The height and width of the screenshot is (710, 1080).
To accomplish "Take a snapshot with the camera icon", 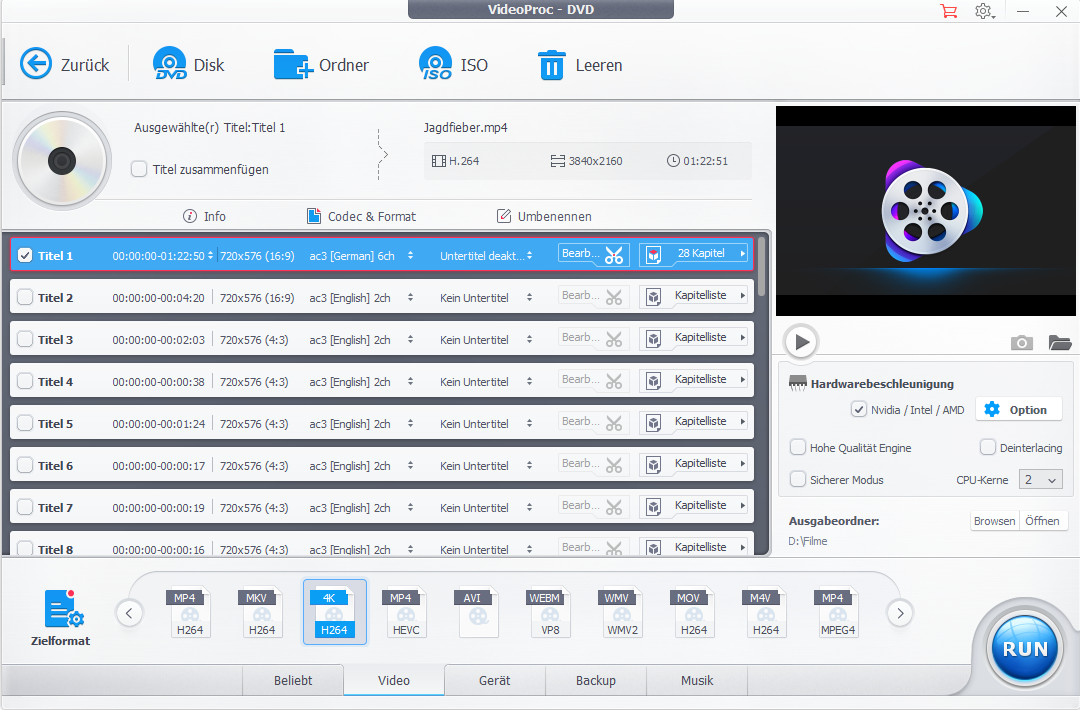I will (x=1021, y=342).
